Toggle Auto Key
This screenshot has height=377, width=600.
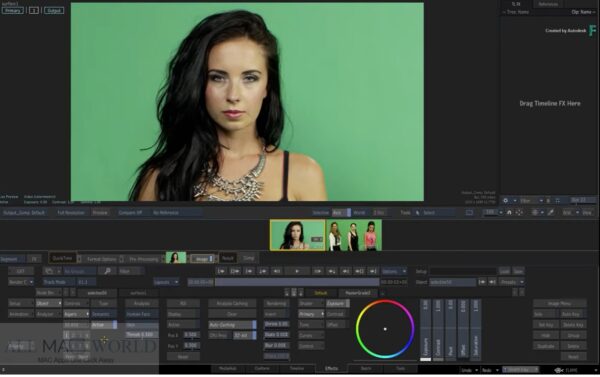tap(573, 314)
